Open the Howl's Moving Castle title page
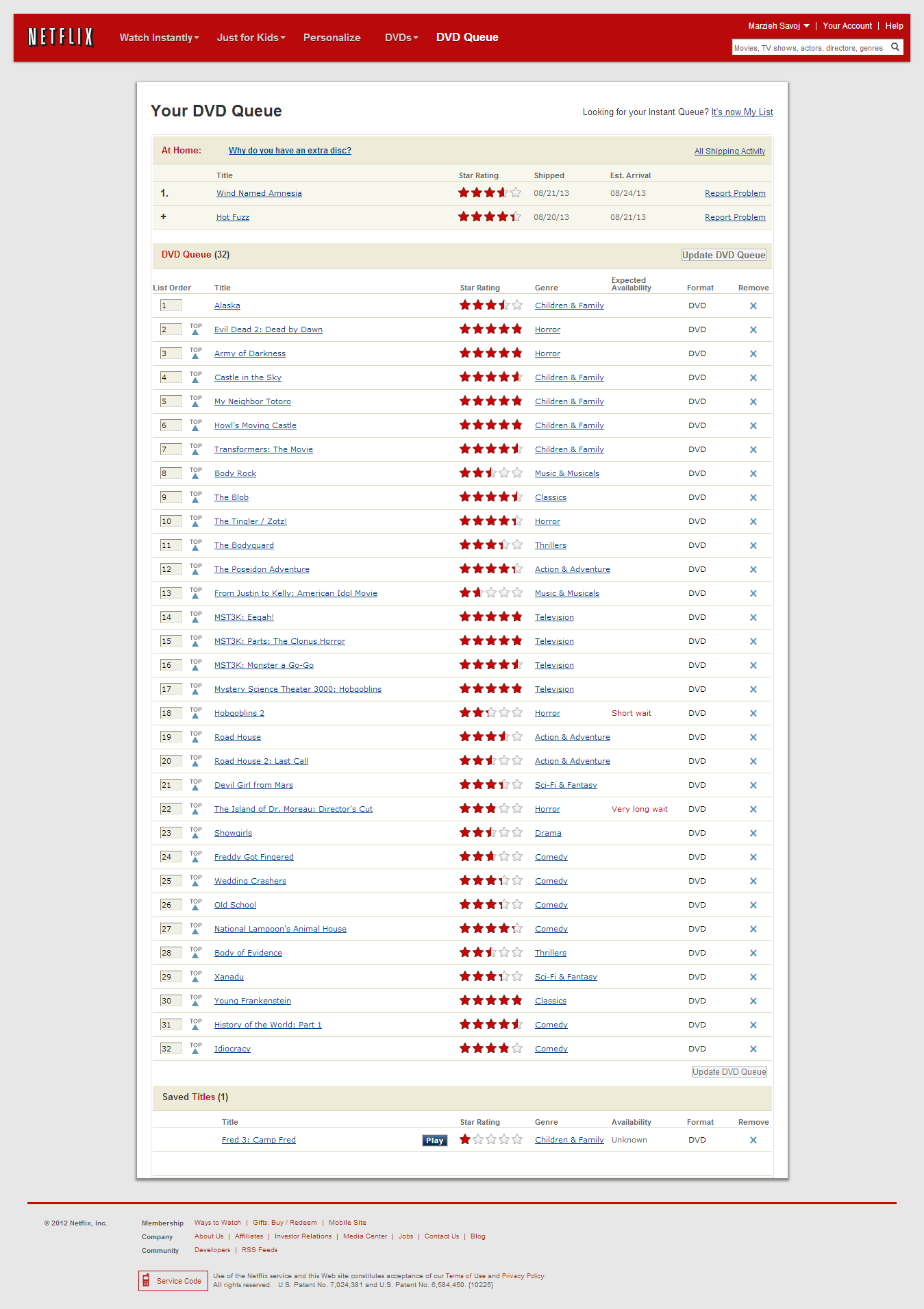This screenshot has height=1309, width=924. tap(255, 425)
